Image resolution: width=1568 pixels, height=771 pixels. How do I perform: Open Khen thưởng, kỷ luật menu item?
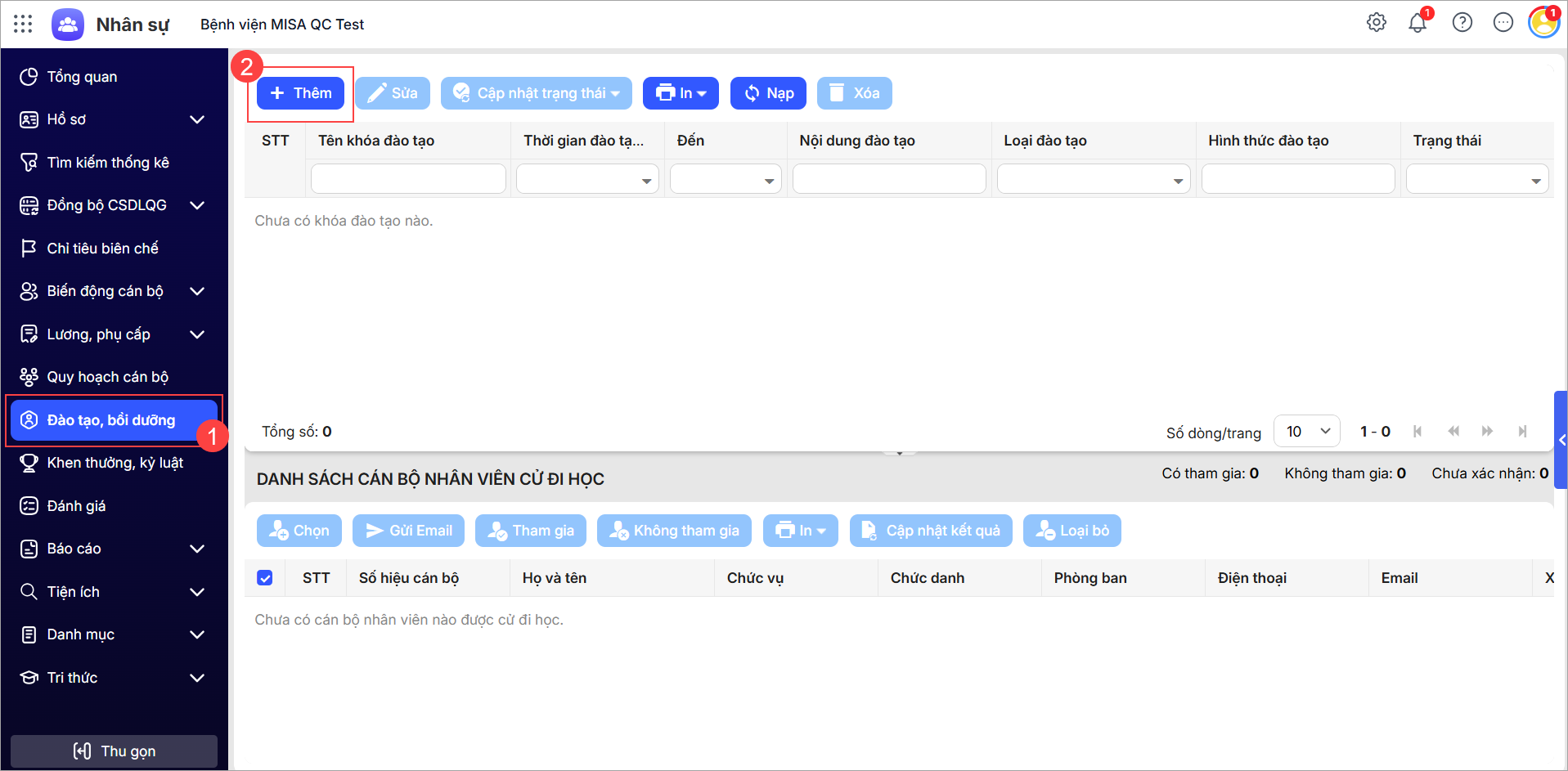[115, 463]
